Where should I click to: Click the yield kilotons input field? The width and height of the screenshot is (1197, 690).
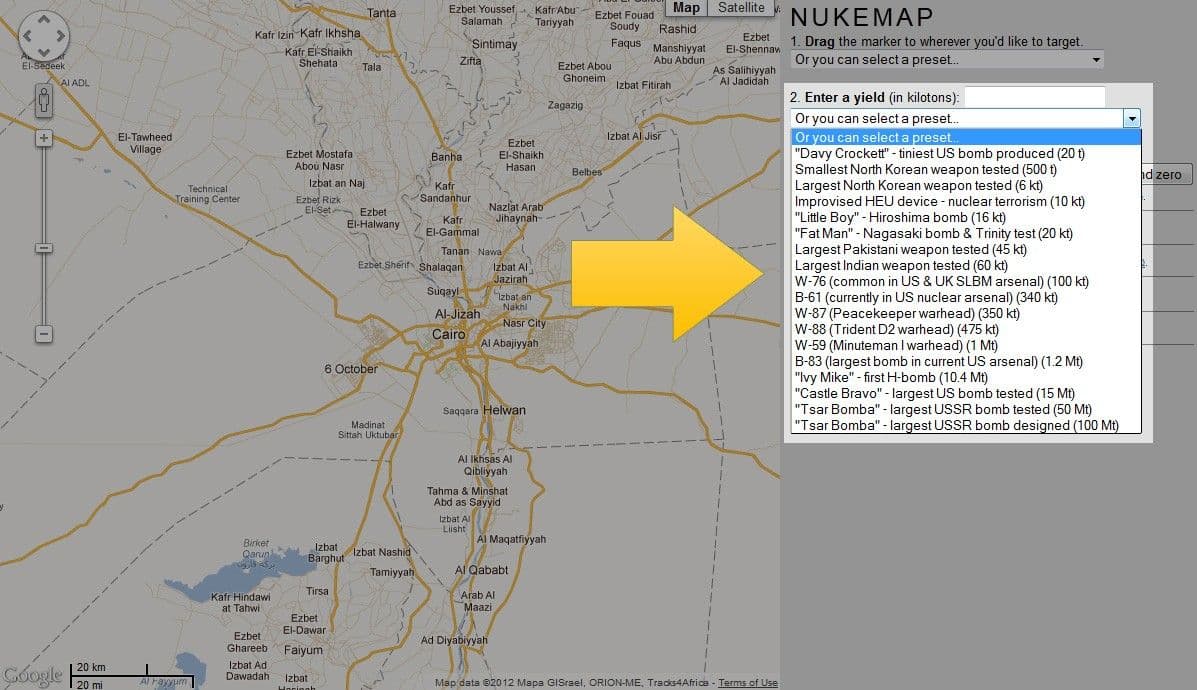(x=1034, y=97)
